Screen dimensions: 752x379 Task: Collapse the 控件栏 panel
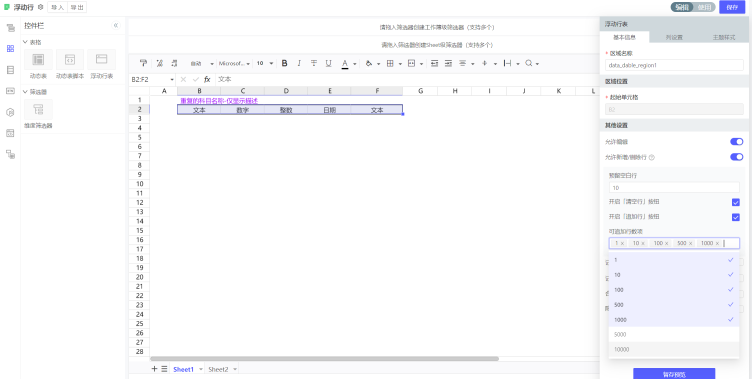tap(116, 25)
